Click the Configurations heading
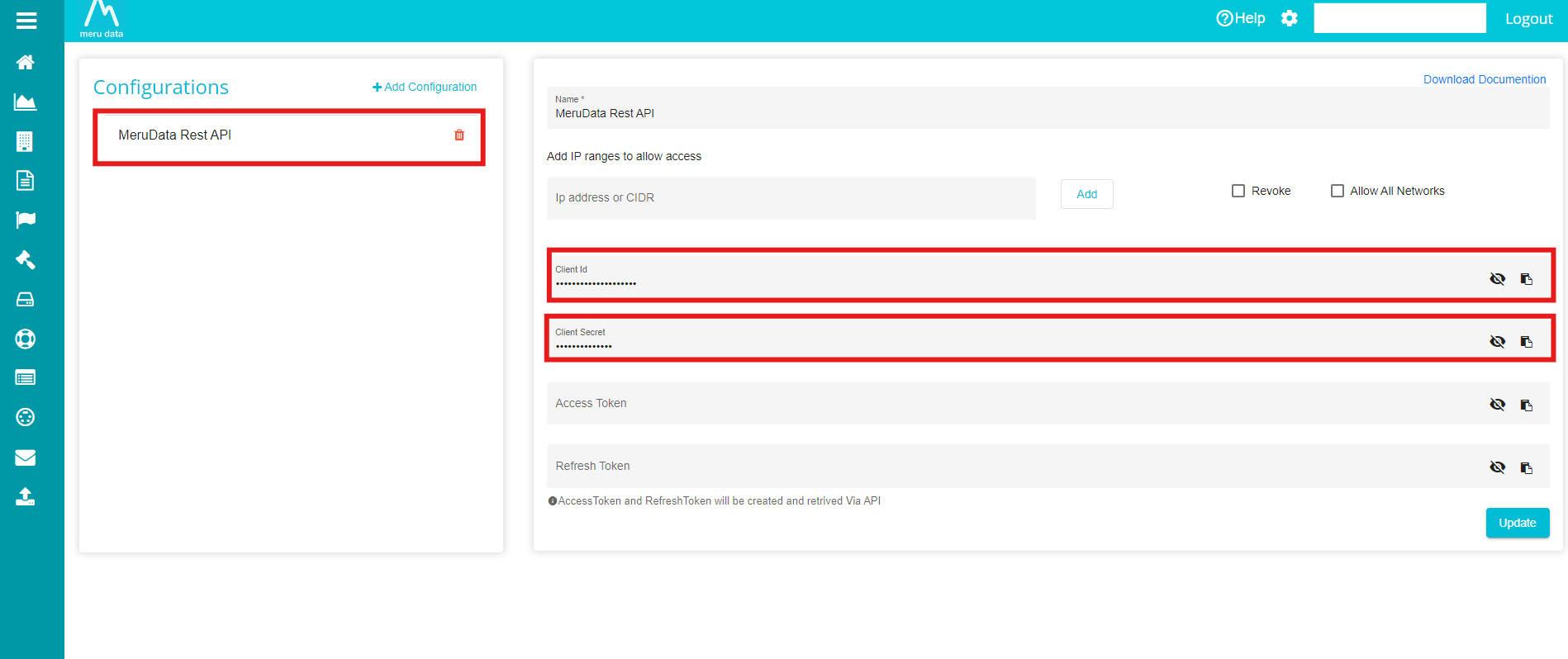 click(161, 88)
